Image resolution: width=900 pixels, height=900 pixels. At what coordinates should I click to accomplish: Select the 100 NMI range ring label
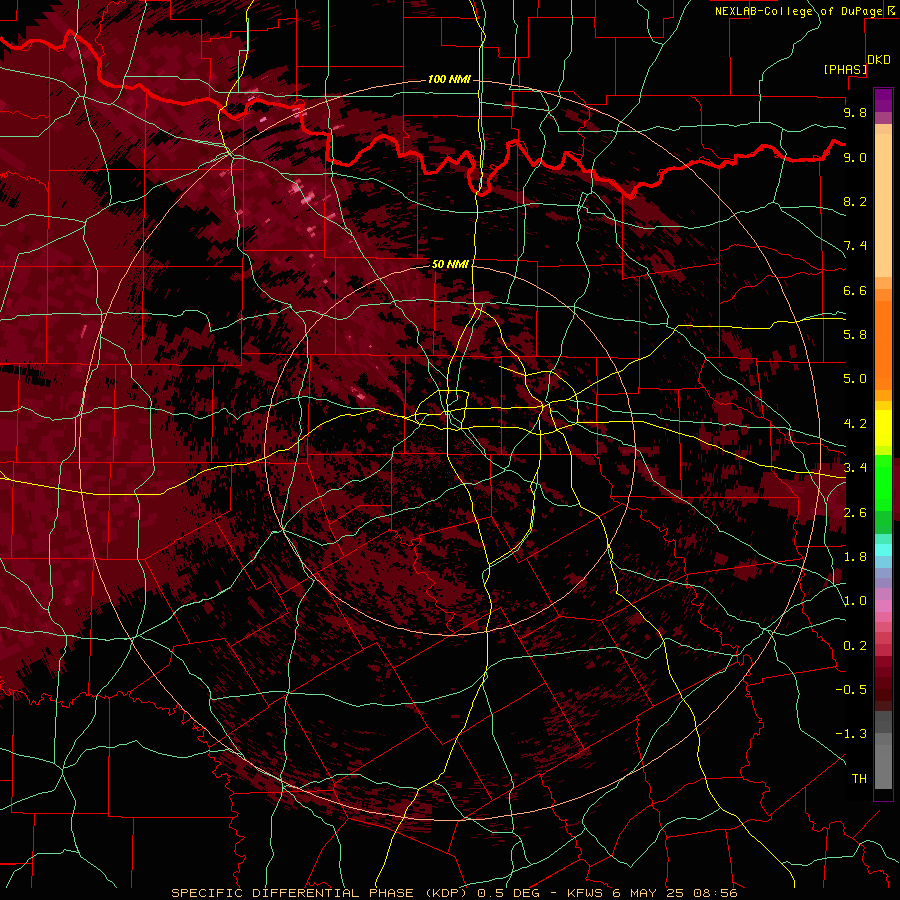(x=449, y=79)
